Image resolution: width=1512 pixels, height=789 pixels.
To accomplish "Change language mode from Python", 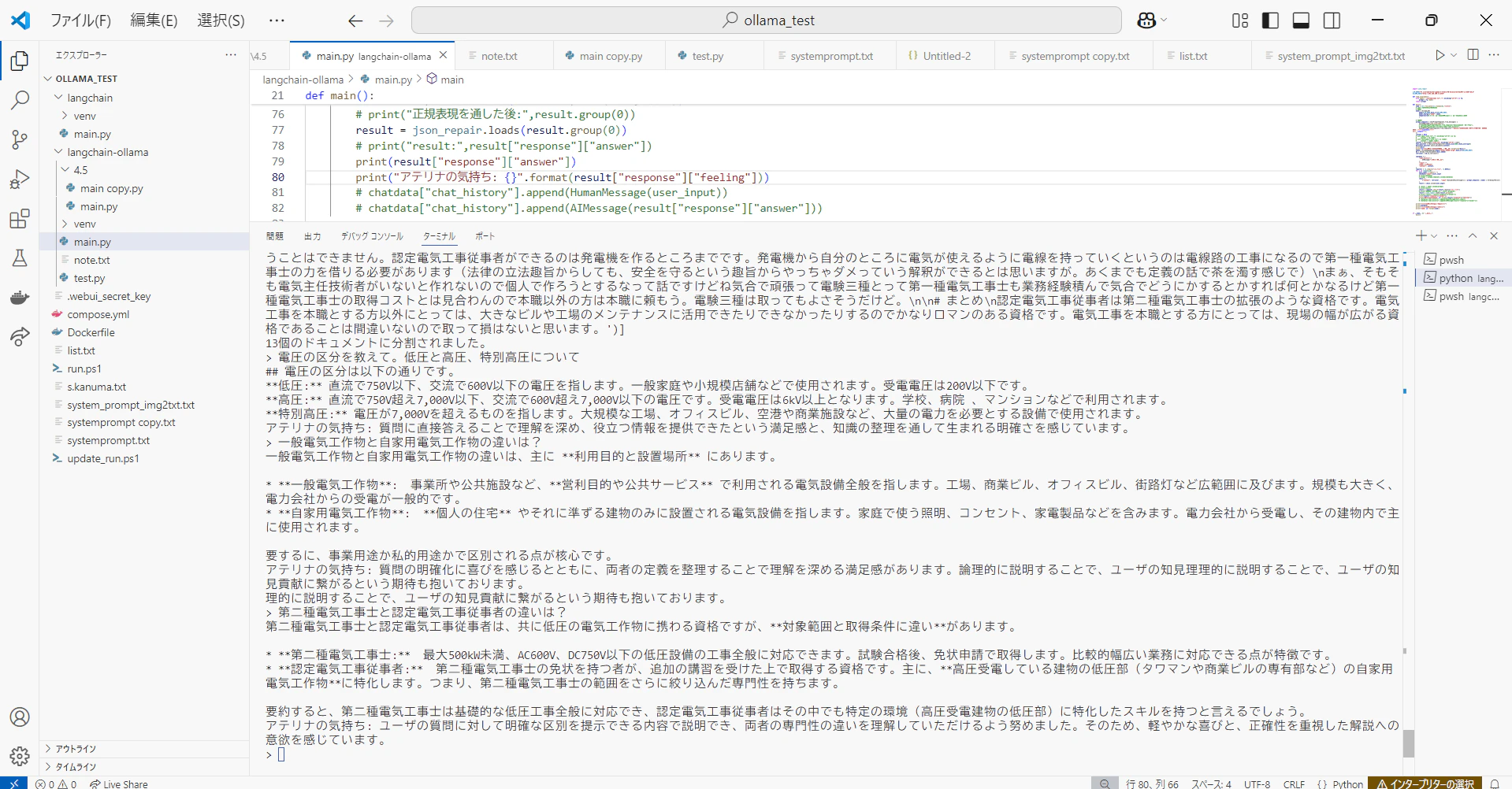I will tap(1347, 783).
